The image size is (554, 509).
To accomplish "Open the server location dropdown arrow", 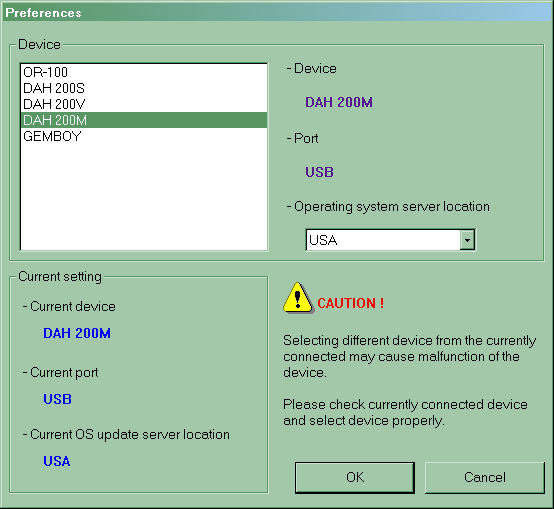I will tap(467, 240).
